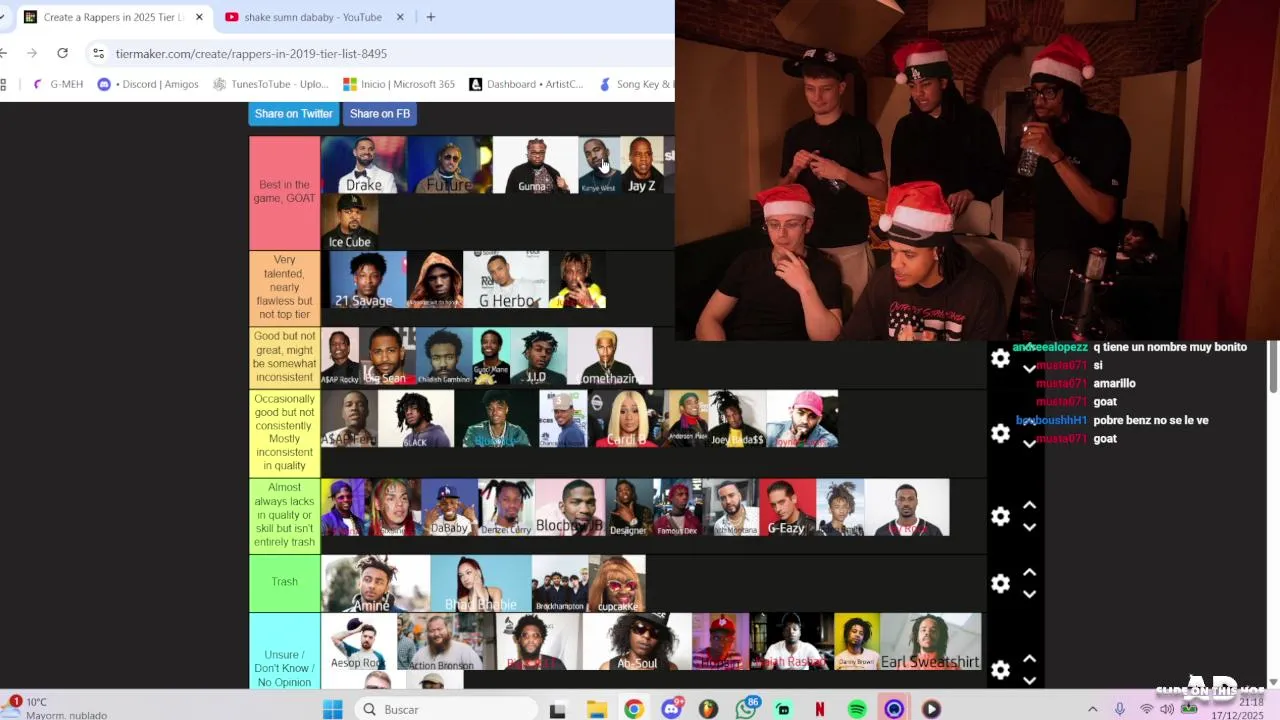Move 'Good but not great' tier down
This screenshot has width=1280, height=720.
point(1029,369)
